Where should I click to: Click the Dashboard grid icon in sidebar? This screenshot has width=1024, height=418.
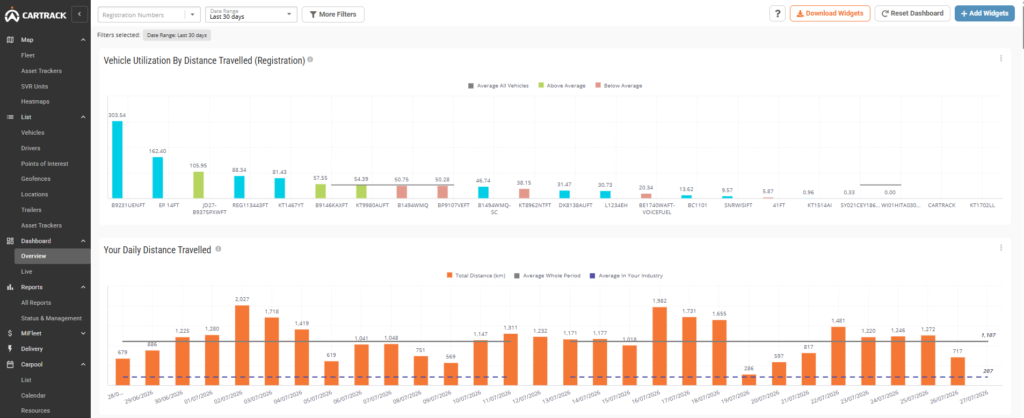[x=10, y=241]
